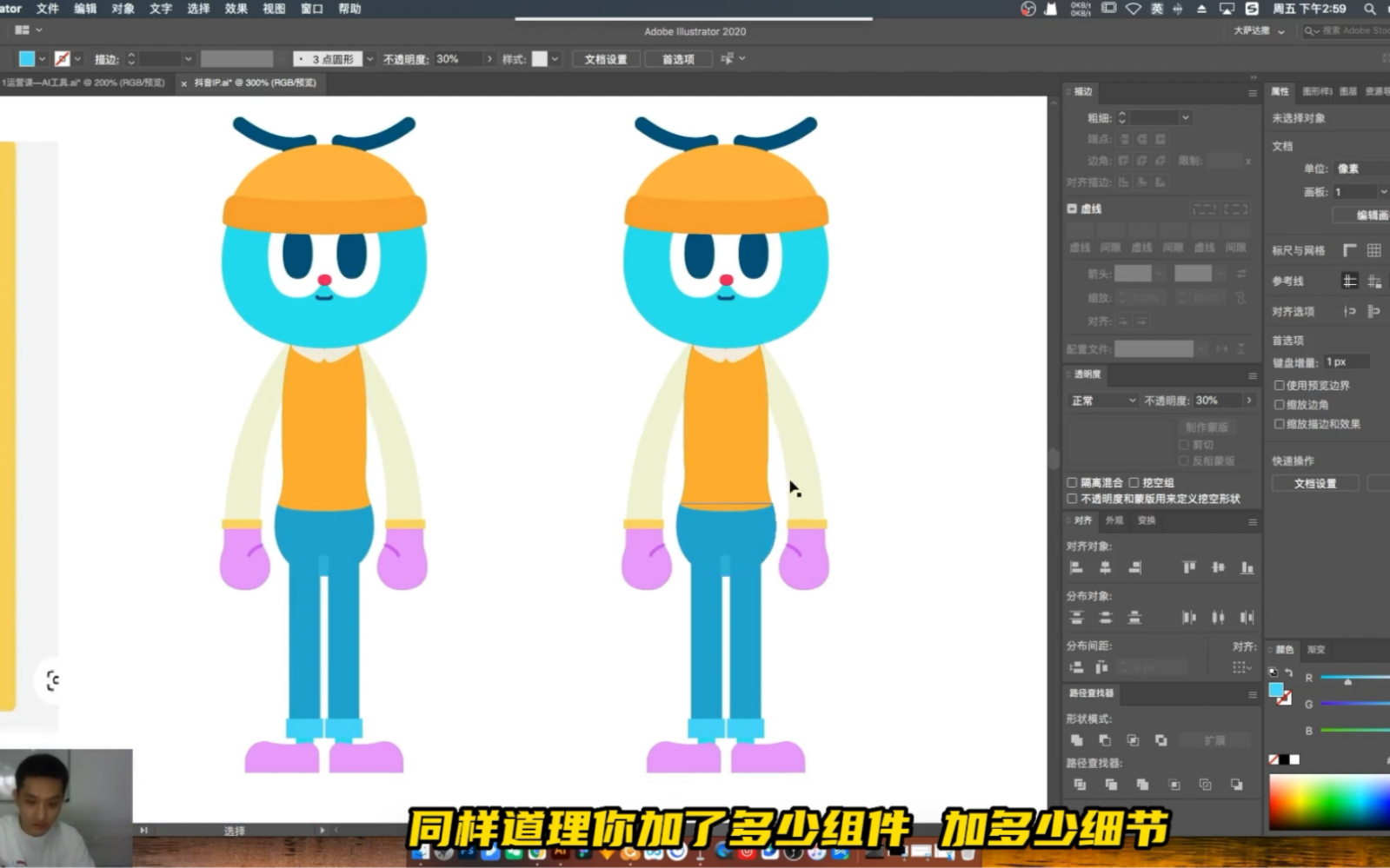The height and width of the screenshot is (868, 1390).
Task: Expand opacity slider arrow in 透明度 panel
Action: tap(1249, 401)
